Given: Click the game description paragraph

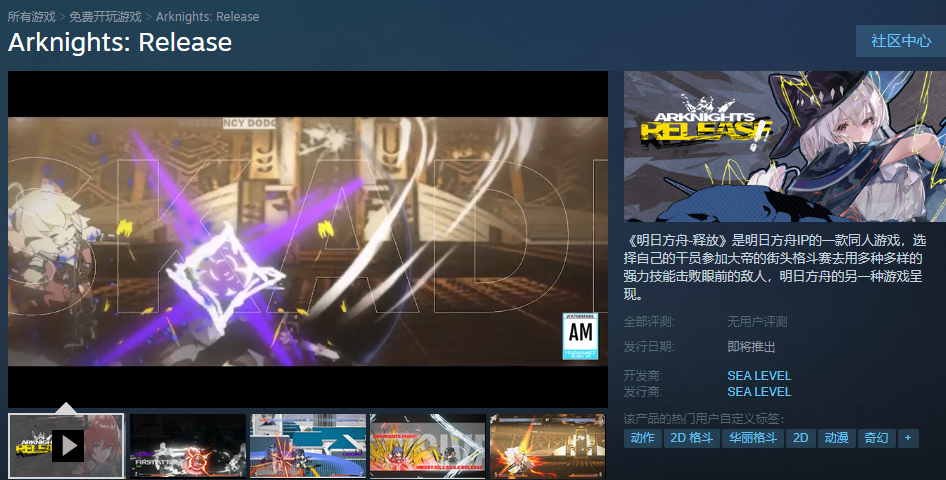Looking at the screenshot, I should pos(775,268).
